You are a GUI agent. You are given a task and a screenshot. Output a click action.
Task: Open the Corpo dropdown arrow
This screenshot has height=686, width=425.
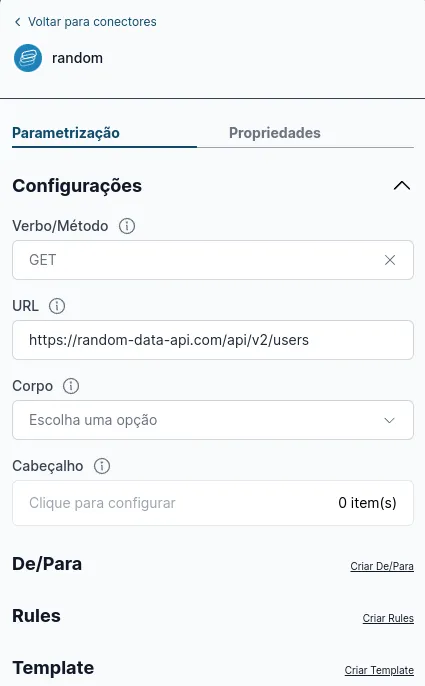390,420
